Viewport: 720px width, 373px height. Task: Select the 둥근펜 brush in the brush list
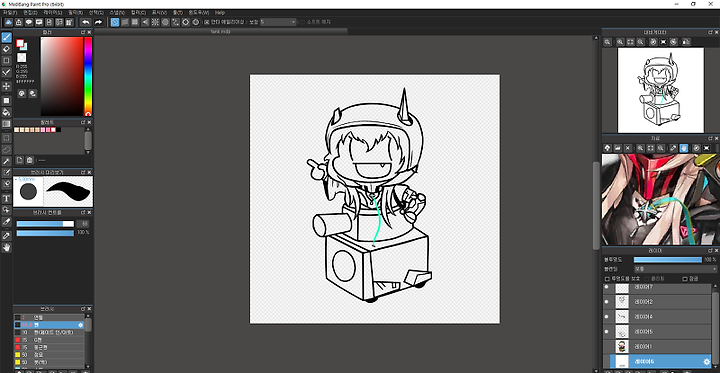(x=49, y=347)
